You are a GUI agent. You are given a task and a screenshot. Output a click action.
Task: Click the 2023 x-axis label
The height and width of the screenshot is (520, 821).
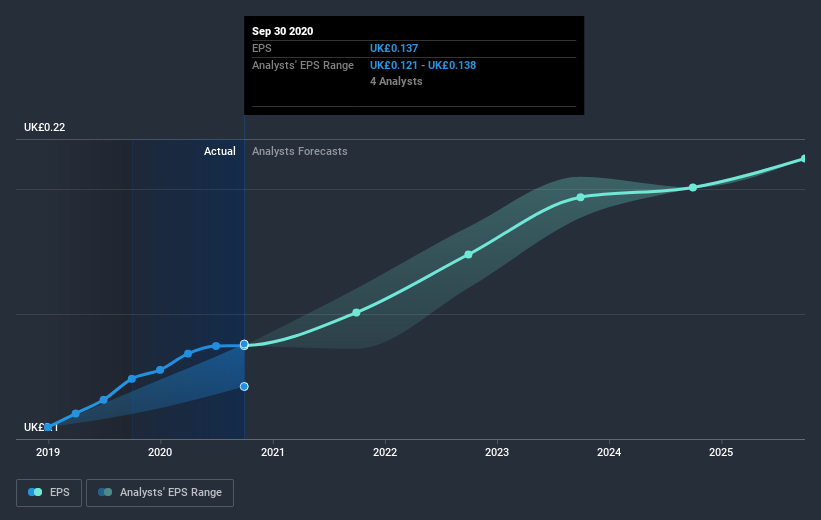(497, 452)
